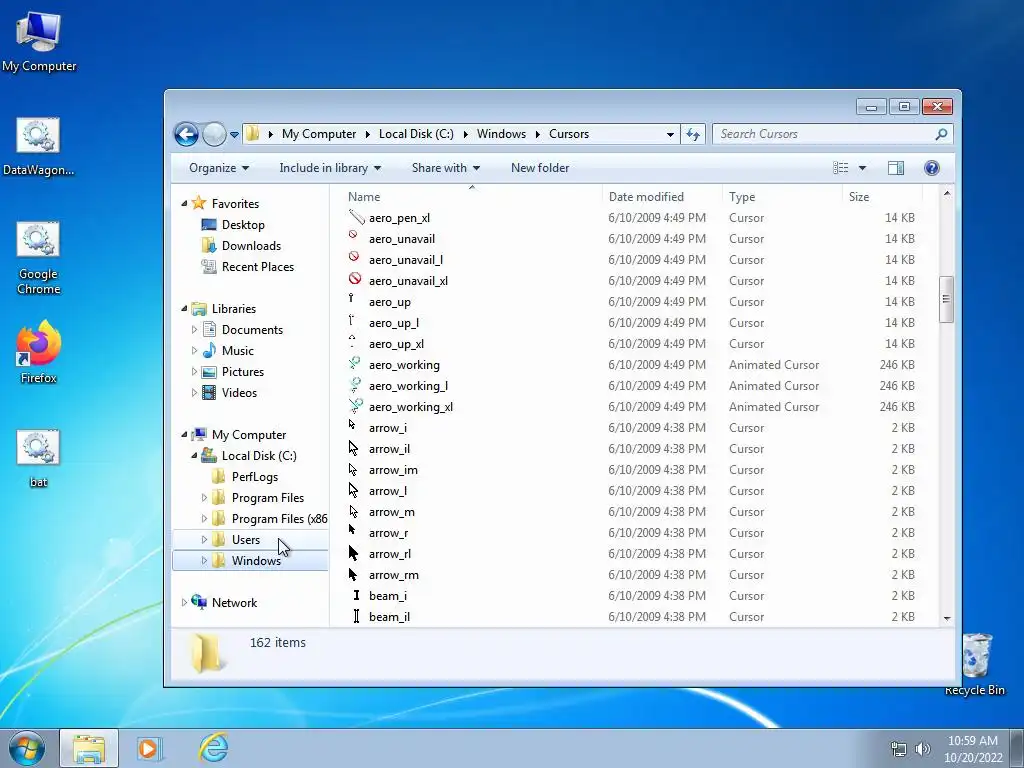Image resolution: width=1024 pixels, height=768 pixels.
Task: Expand the Windows folder node
Action: (x=204, y=560)
